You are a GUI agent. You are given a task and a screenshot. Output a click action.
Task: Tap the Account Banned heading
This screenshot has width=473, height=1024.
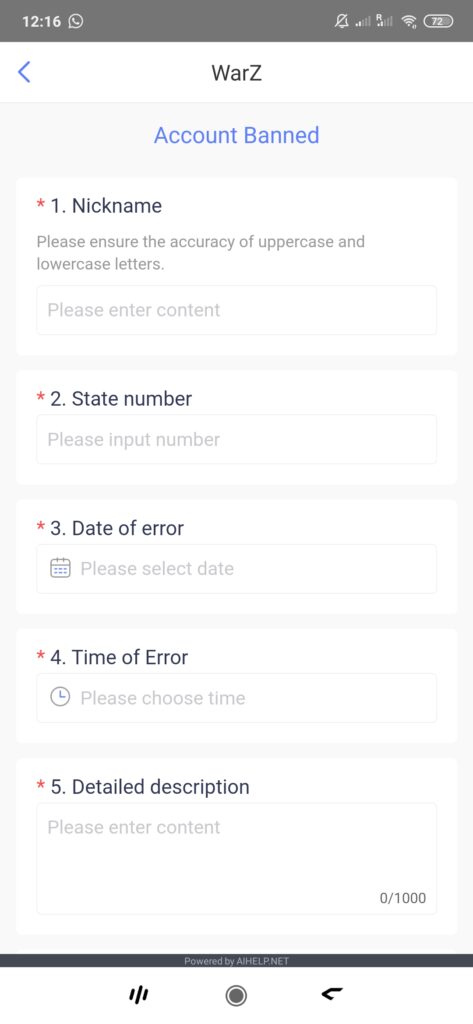tap(236, 135)
